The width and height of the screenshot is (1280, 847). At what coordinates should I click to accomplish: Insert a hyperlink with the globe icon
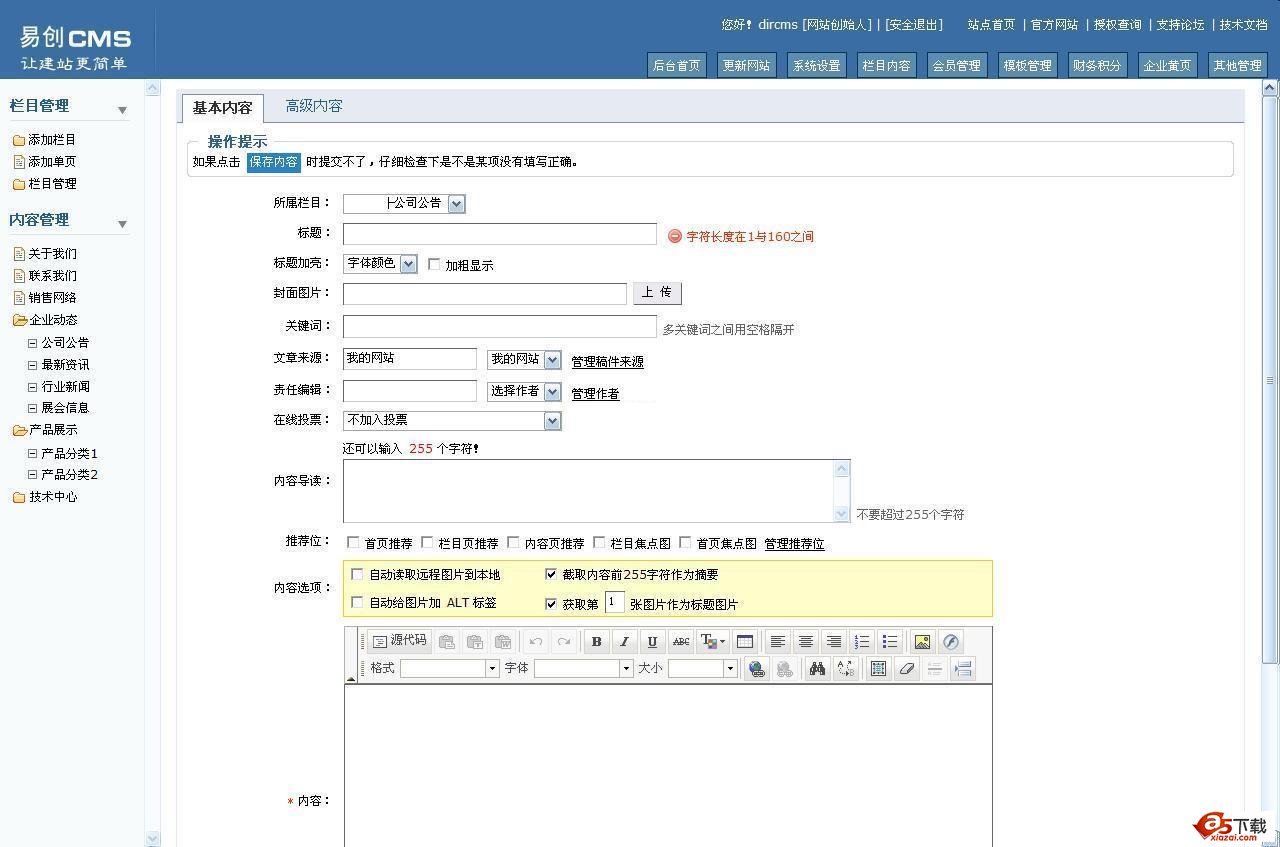click(x=757, y=669)
